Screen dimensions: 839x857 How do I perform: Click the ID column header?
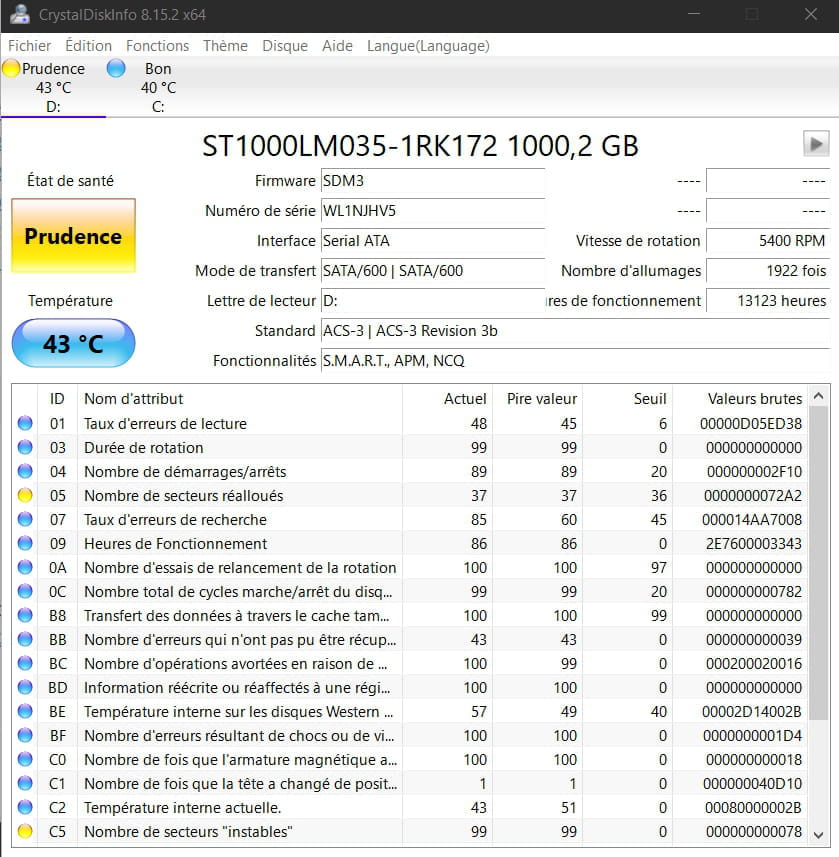[x=57, y=398]
